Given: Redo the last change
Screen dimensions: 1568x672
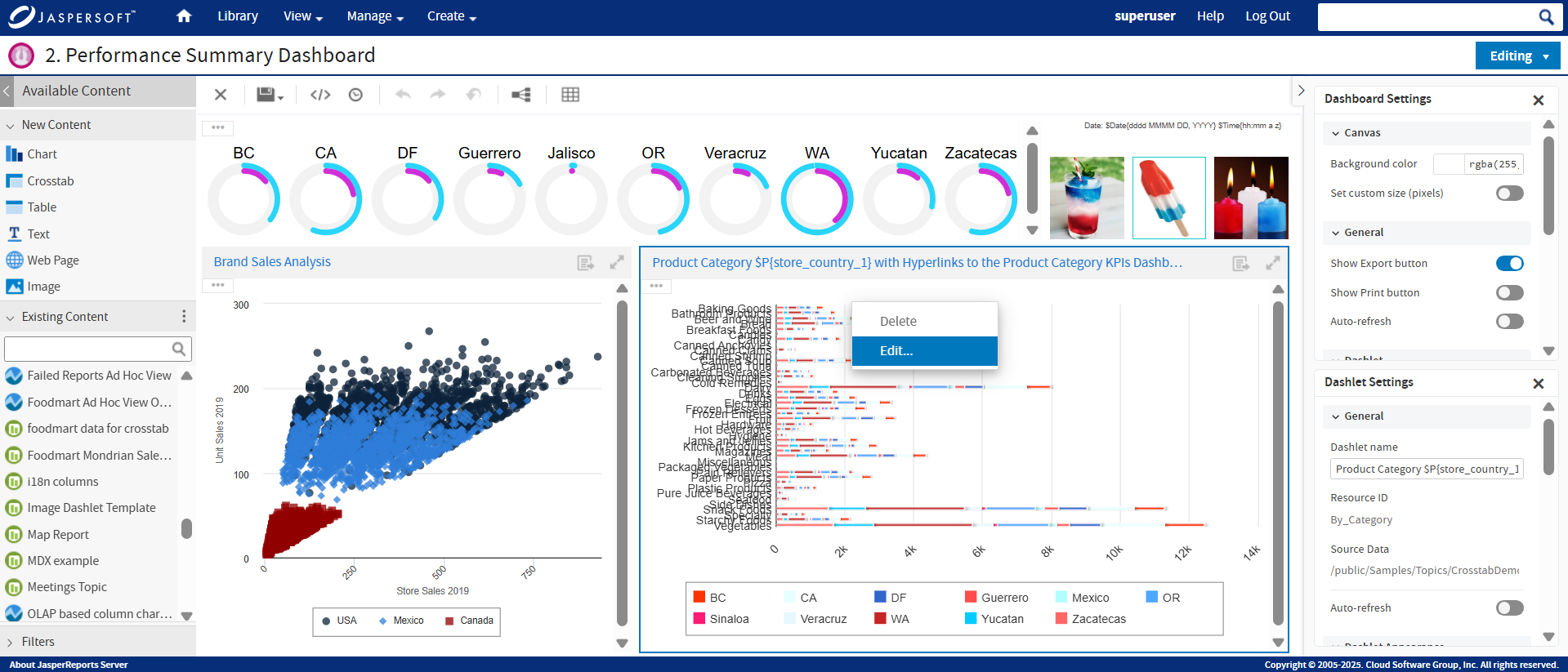Looking at the screenshot, I should tap(438, 95).
